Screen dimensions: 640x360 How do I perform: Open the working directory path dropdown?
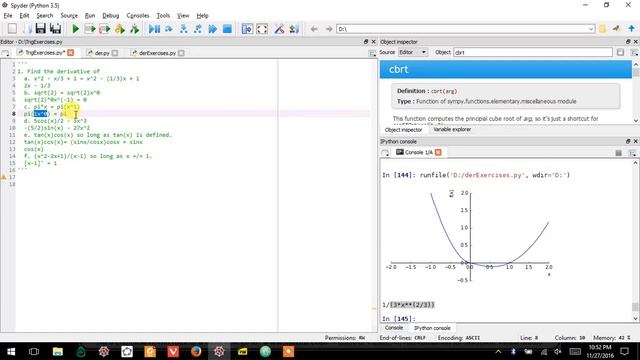591,29
